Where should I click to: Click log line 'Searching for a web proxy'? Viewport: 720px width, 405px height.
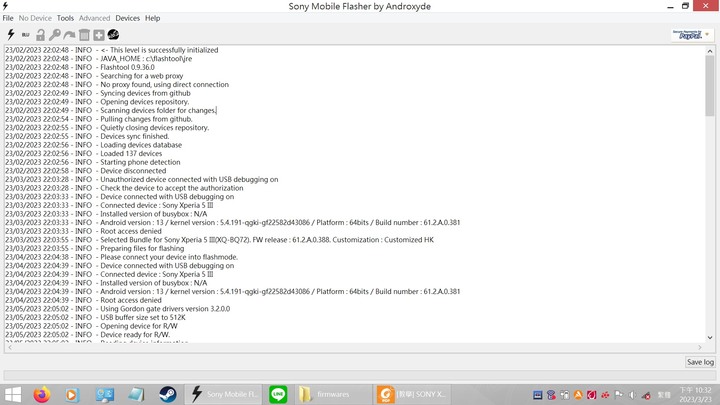click(x=141, y=76)
